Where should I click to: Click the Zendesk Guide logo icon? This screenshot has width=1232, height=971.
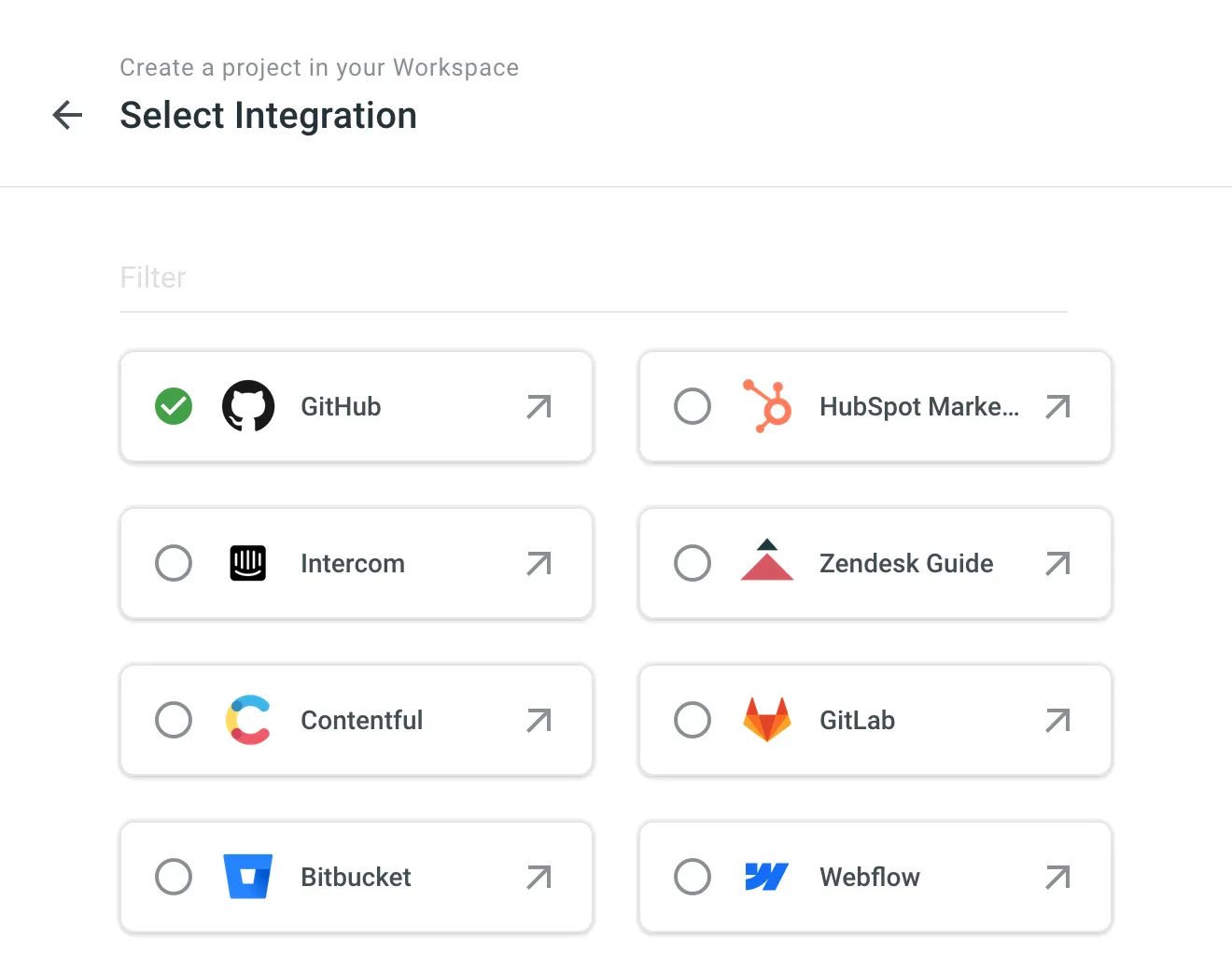[x=767, y=563]
